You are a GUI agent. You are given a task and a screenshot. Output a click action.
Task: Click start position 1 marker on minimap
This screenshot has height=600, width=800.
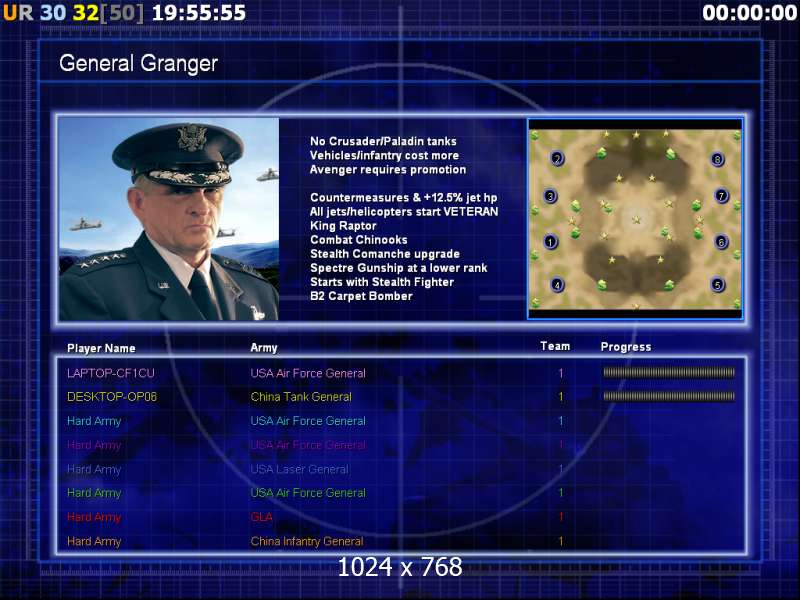(551, 241)
